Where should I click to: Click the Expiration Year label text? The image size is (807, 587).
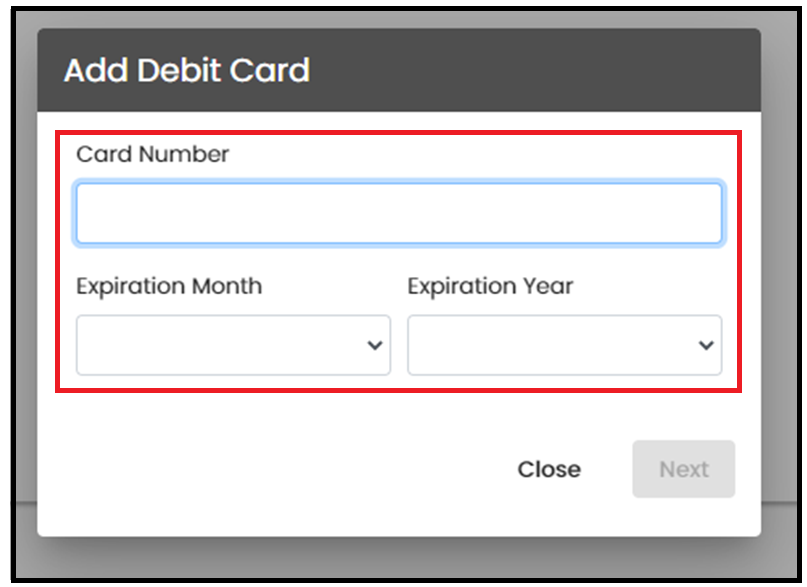(x=490, y=287)
